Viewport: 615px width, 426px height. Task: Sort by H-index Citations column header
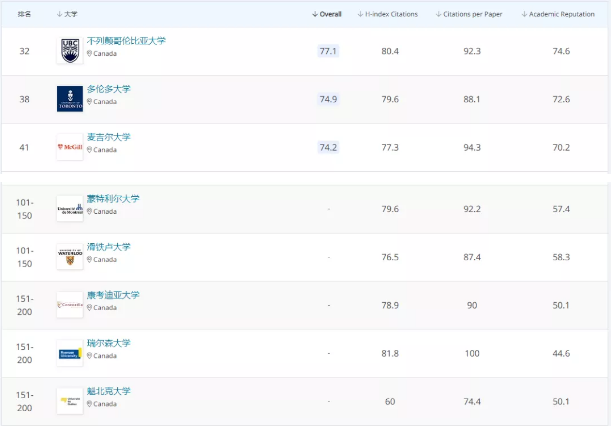(388, 14)
